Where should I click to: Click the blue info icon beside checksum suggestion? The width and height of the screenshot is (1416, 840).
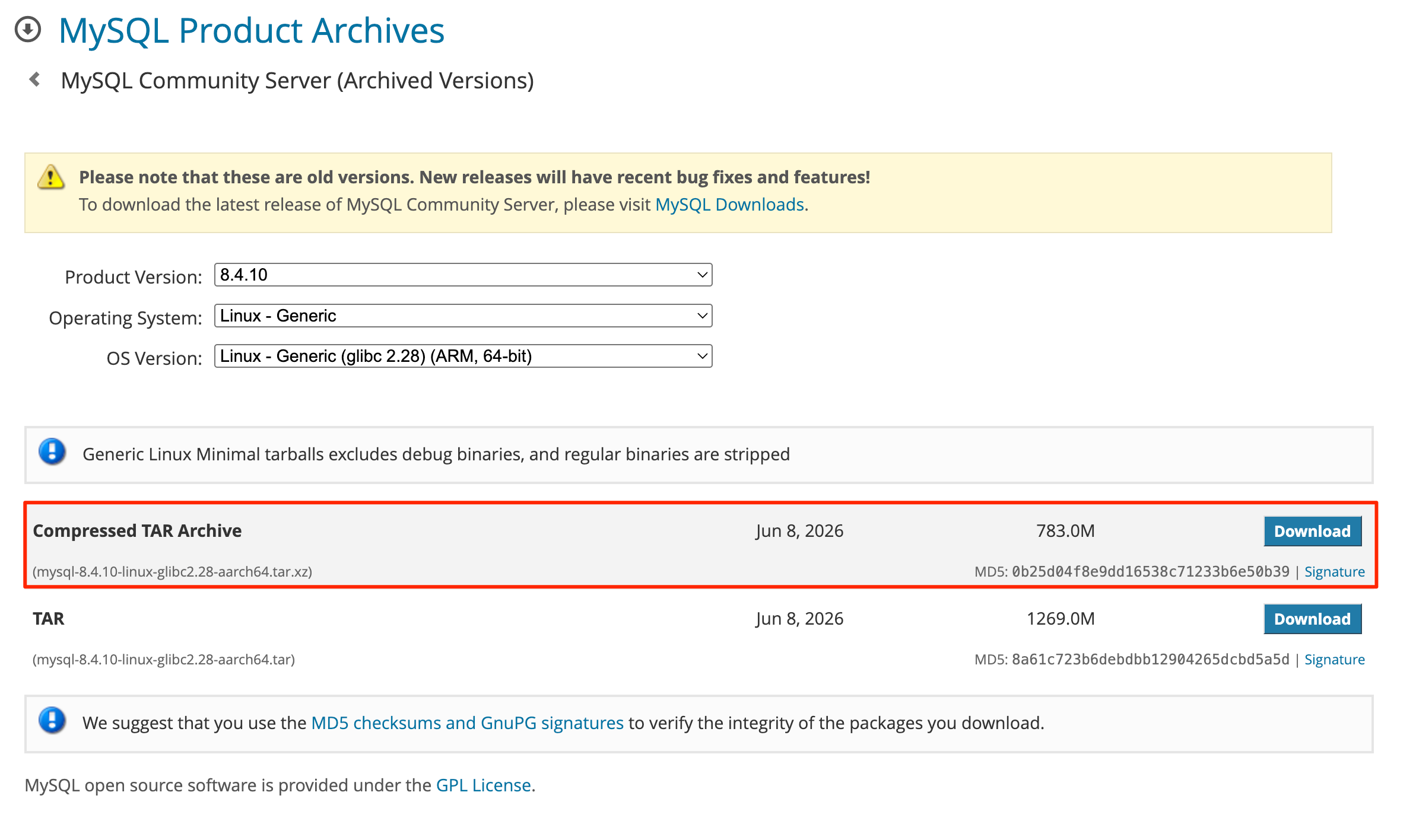(52, 721)
